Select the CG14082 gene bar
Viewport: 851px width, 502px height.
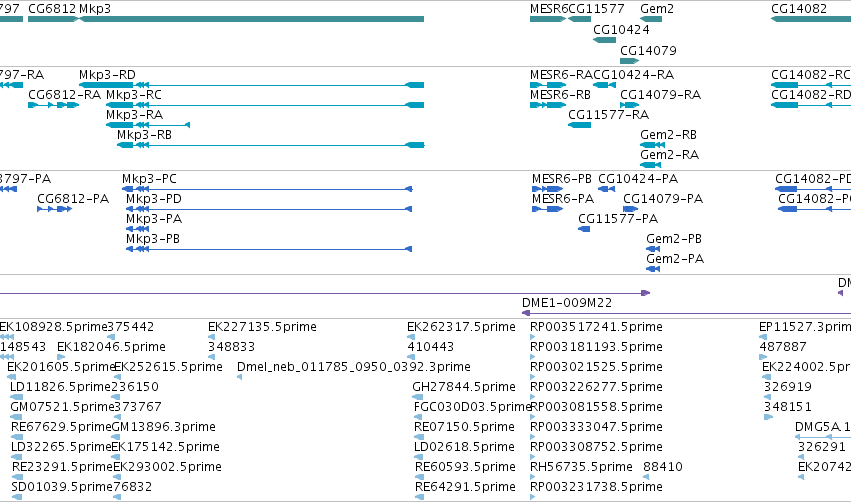click(811, 19)
